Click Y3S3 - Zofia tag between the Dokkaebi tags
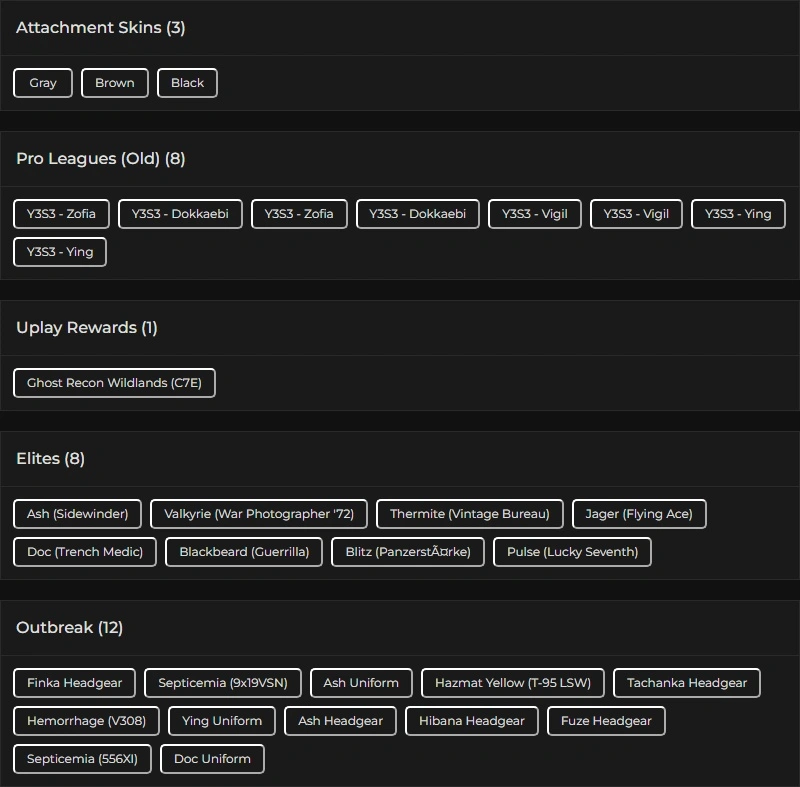The width and height of the screenshot is (800, 787). [x=299, y=214]
